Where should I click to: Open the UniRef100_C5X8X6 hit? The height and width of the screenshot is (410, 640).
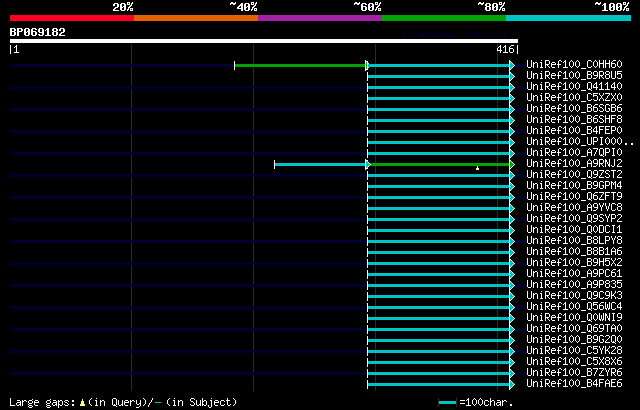[574, 362]
